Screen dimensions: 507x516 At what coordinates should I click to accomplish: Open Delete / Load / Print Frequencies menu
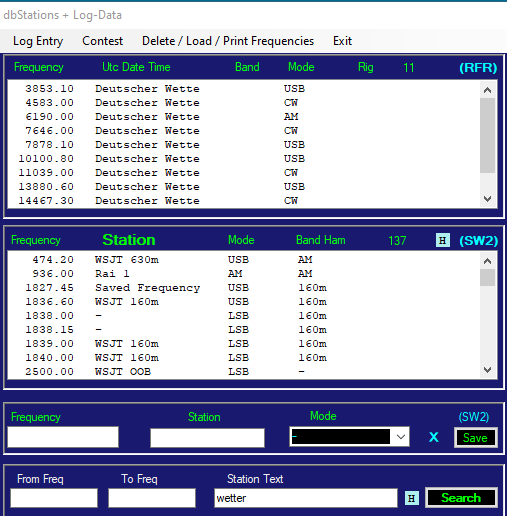(x=228, y=41)
